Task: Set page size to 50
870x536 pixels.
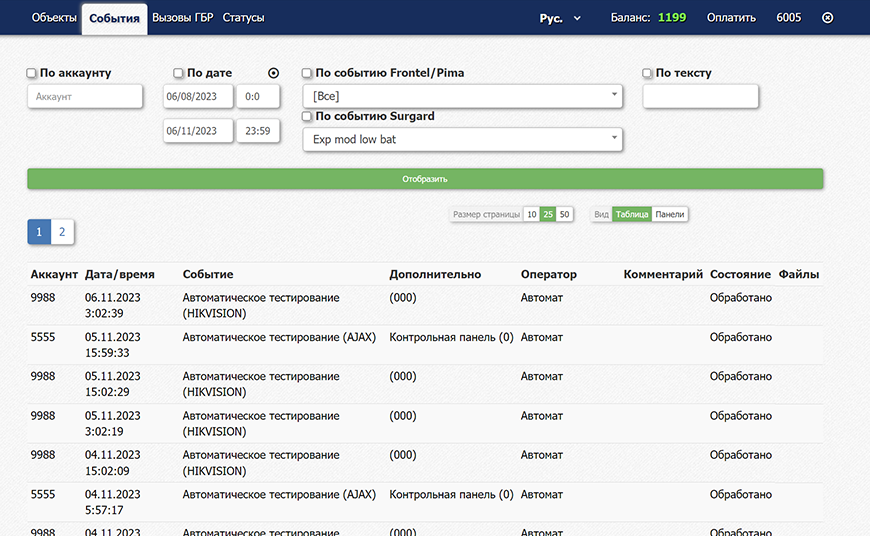Action: coord(564,214)
